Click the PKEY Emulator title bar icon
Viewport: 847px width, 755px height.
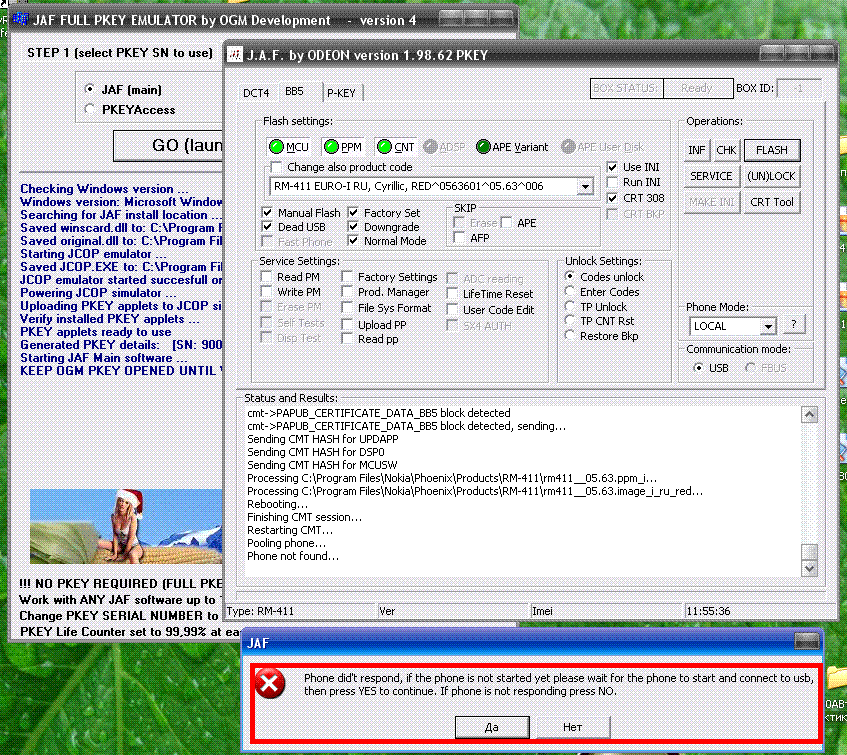point(21,20)
